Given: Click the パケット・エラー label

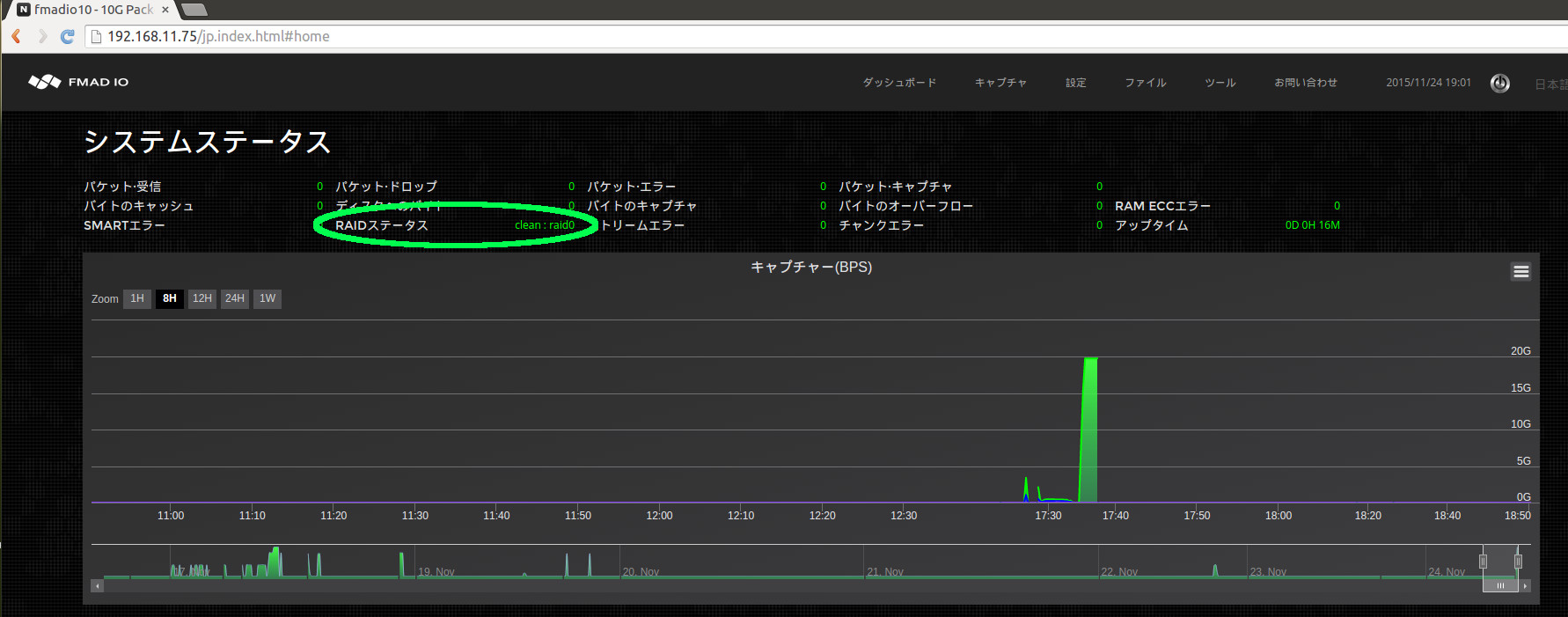Looking at the screenshot, I should point(632,187).
